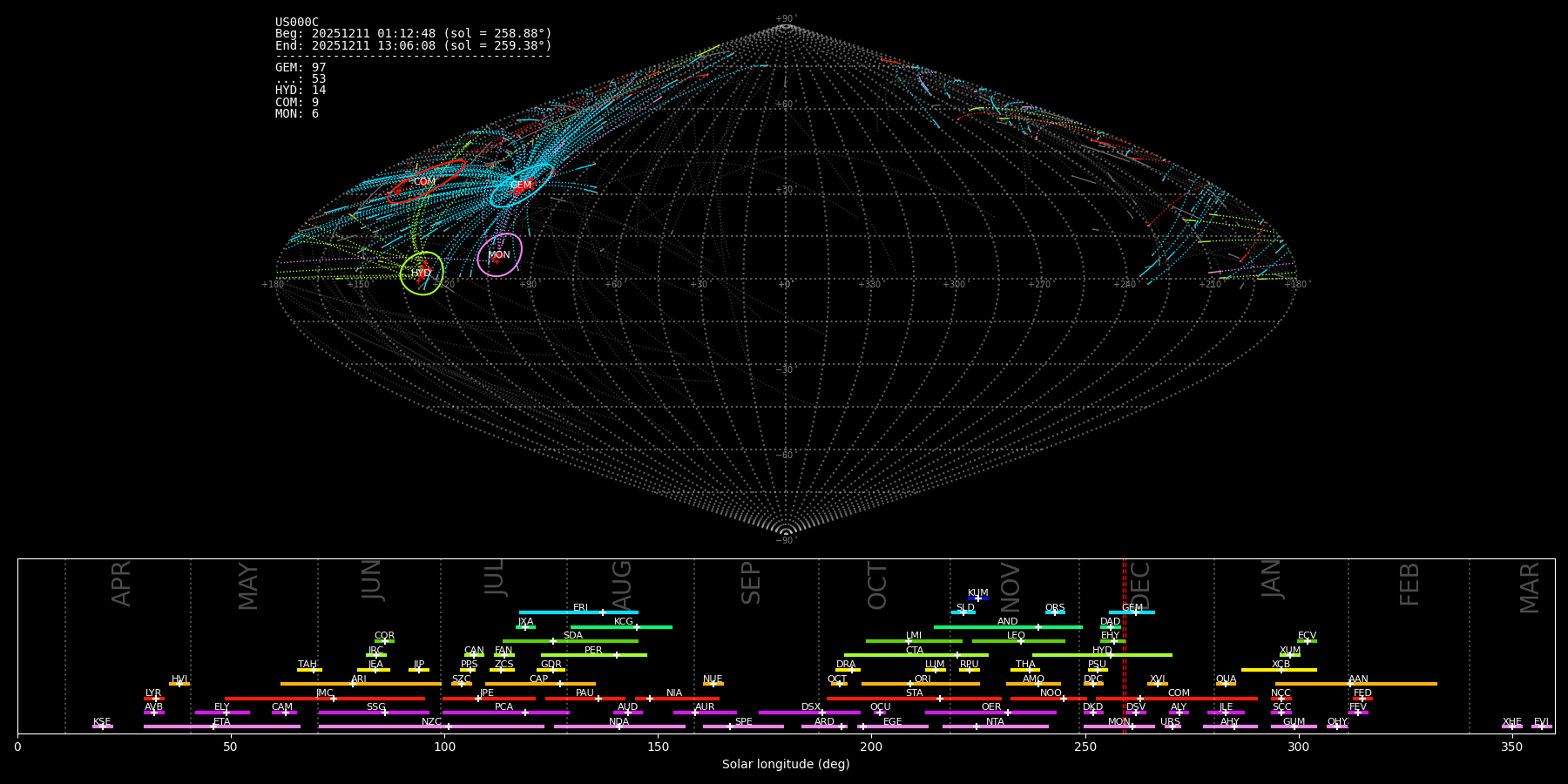This screenshot has height=784, width=1568.
Task: Select the MAR month label in the timeline
Action: tap(1531, 588)
